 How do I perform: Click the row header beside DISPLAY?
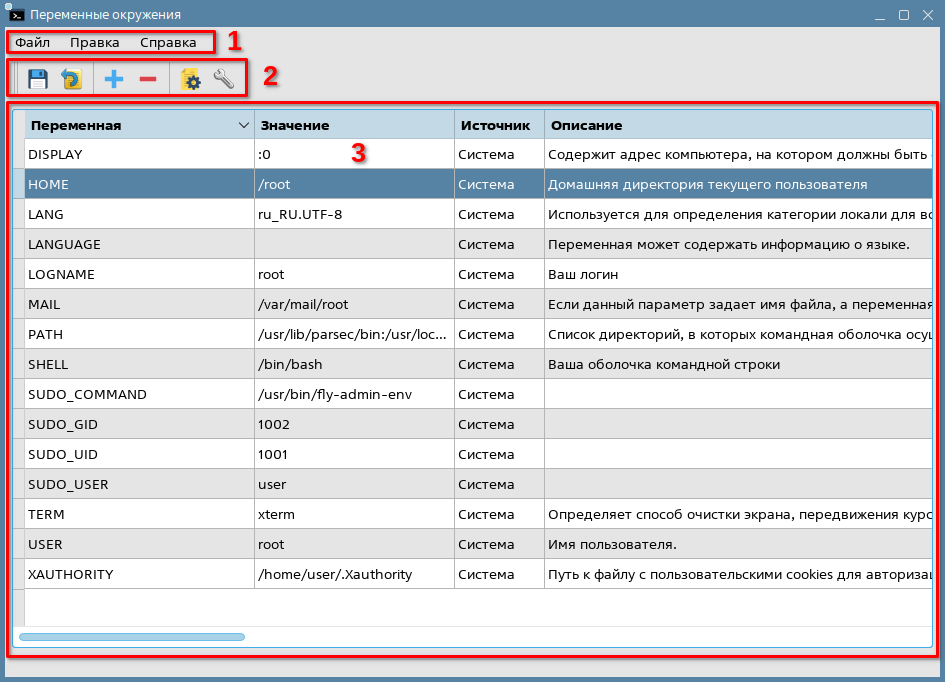point(18,154)
